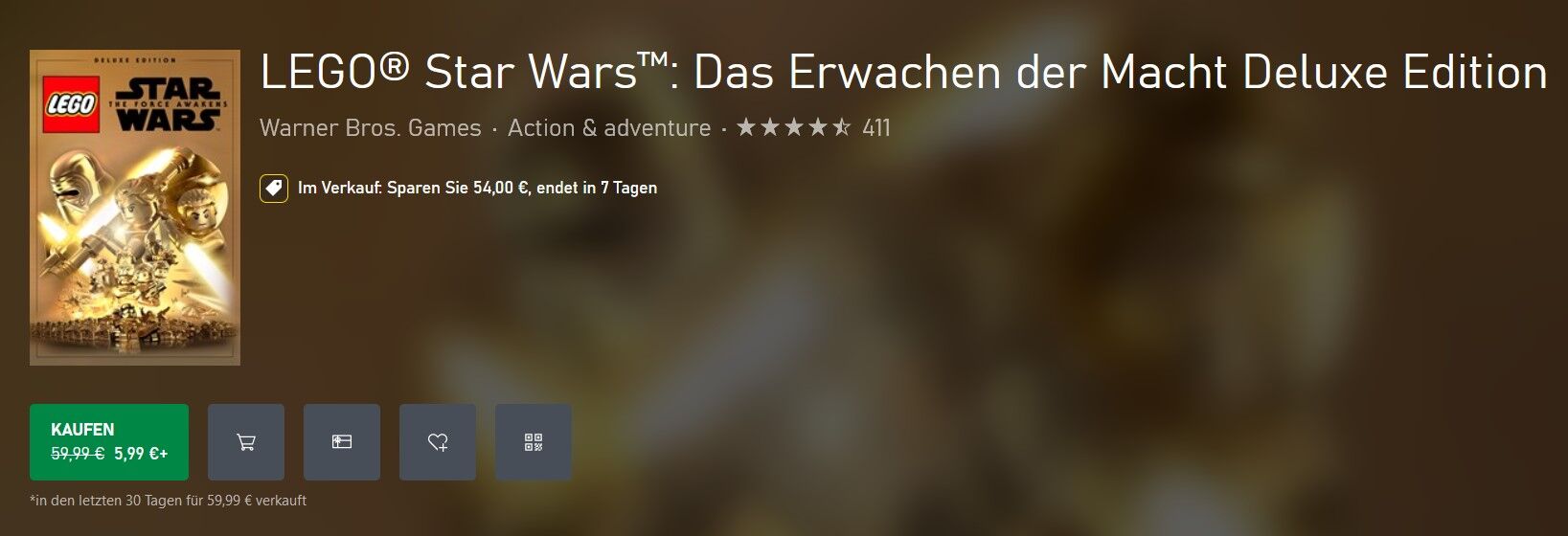1568x536 pixels.
Task: Click the Deluxe Edition label on the cover
Action: tap(135, 60)
